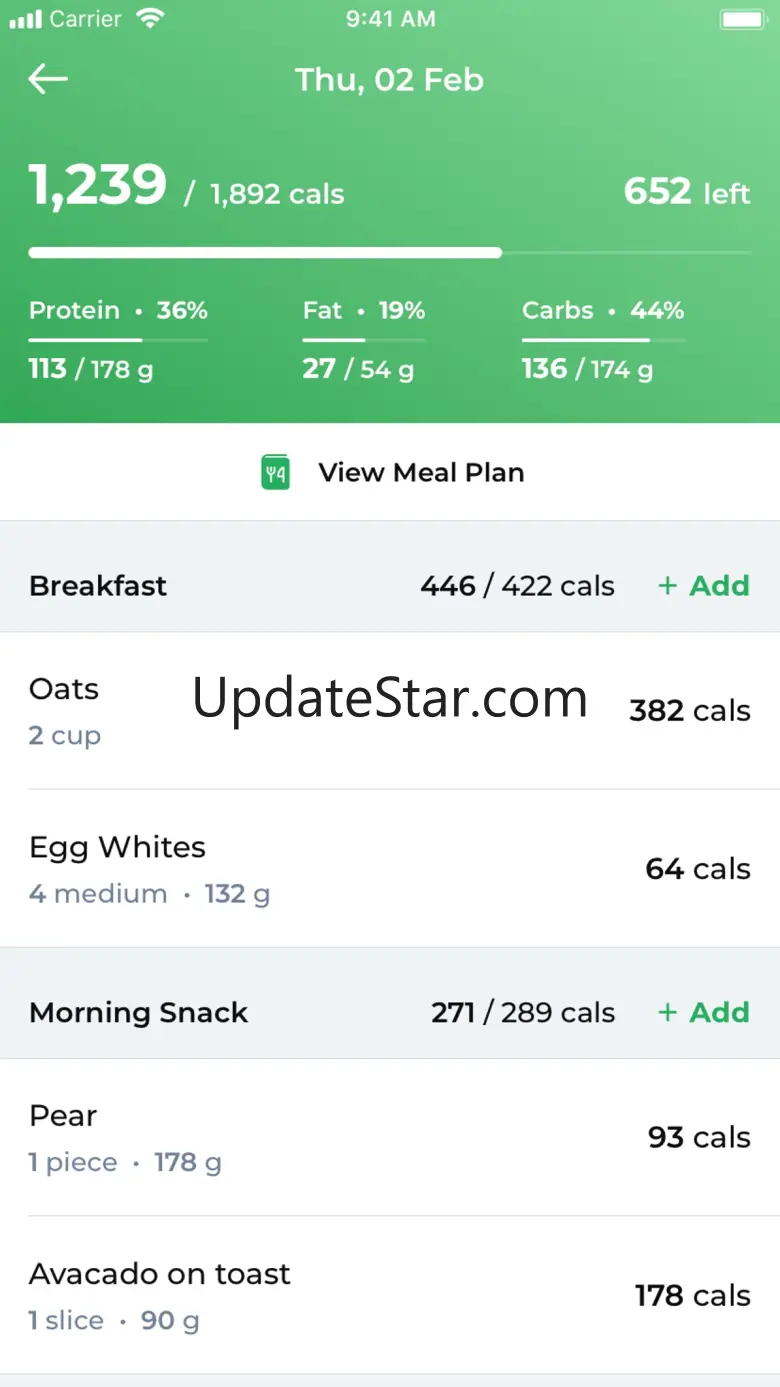Tap the Thu, 02 Feb date title
The width and height of the screenshot is (780, 1387).
pyautogui.click(x=389, y=80)
